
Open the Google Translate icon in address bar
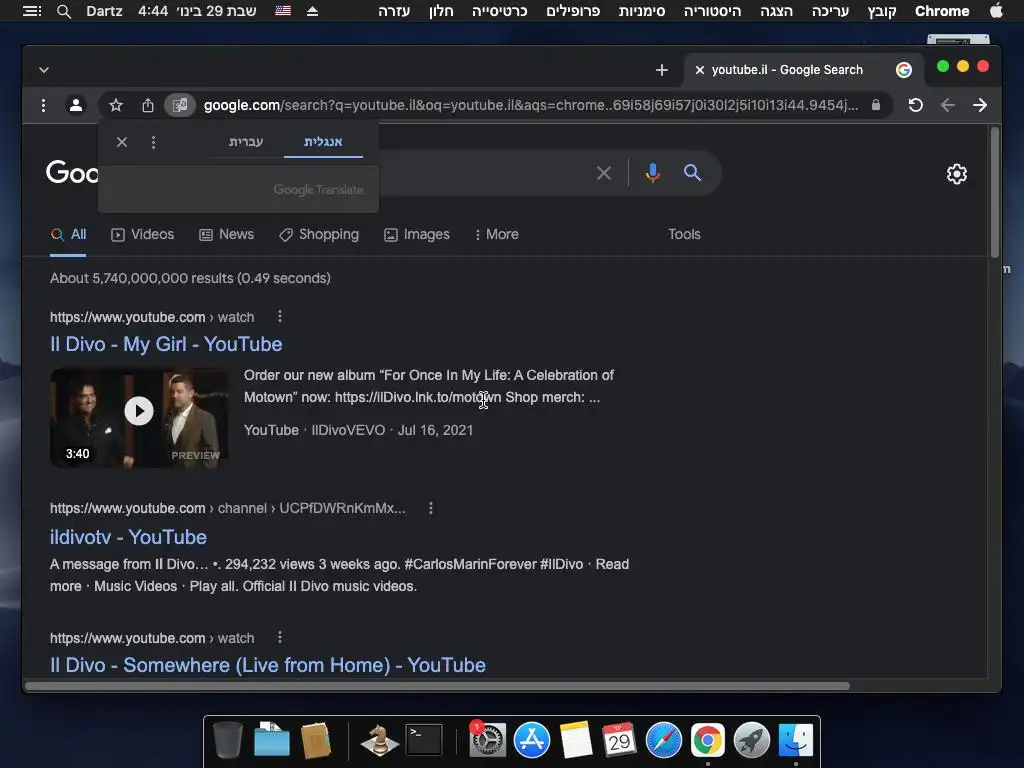(x=180, y=105)
